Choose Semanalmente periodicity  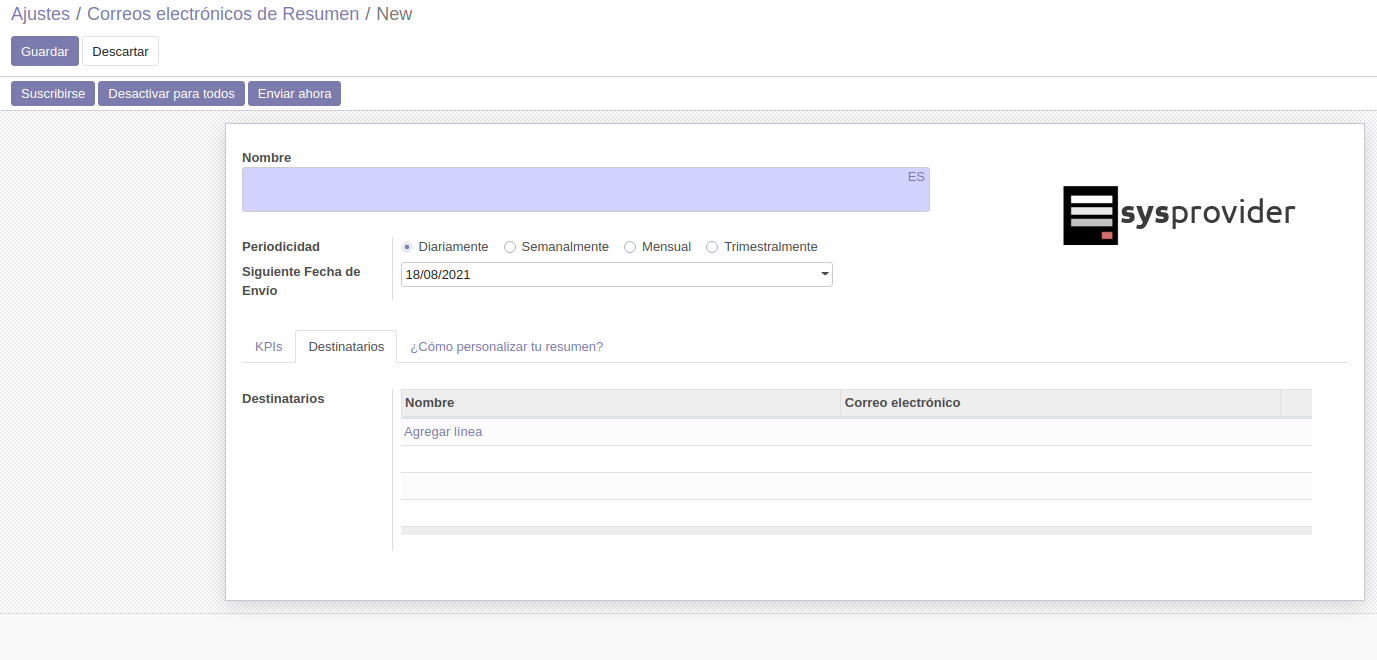pyautogui.click(x=510, y=247)
